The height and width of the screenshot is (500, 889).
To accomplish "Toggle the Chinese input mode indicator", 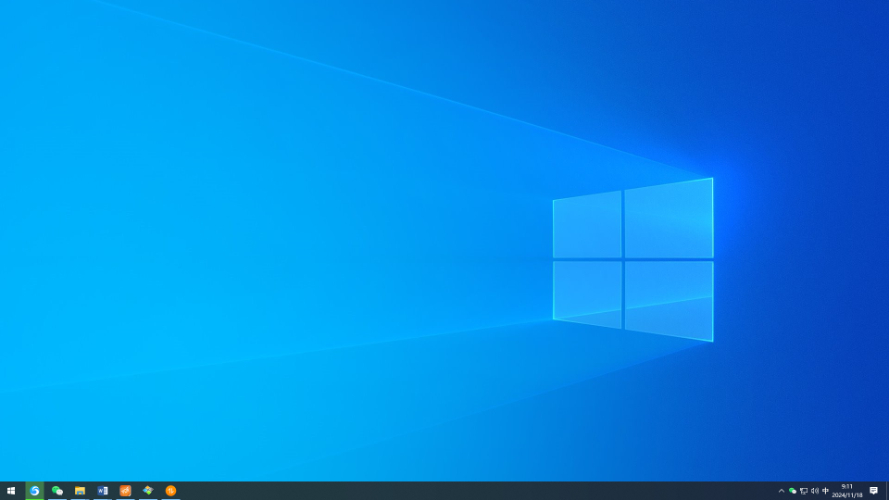I will point(826,491).
